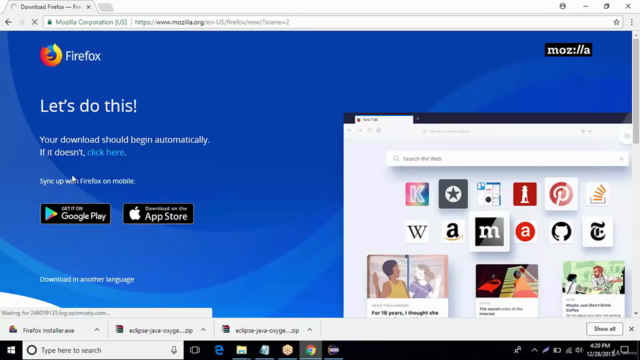Image resolution: width=640 pixels, height=360 pixels.
Task: Click the Wikipedia tile in preview
Action: click(417, 231)
